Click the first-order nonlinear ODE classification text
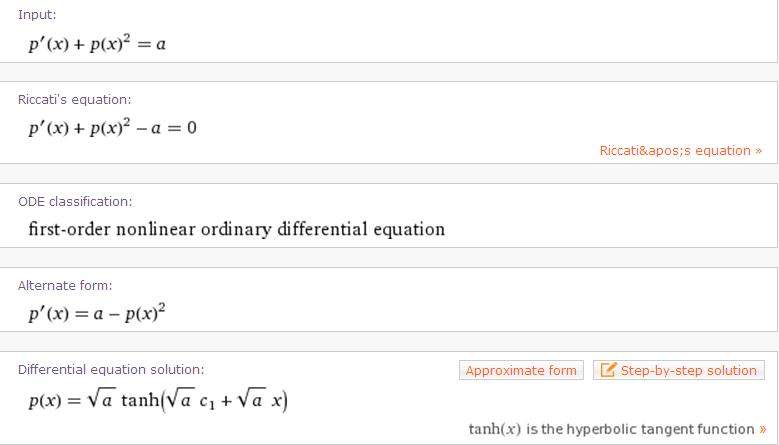Image resolution: width=779 pixels, height=445 pixels. 237,229
